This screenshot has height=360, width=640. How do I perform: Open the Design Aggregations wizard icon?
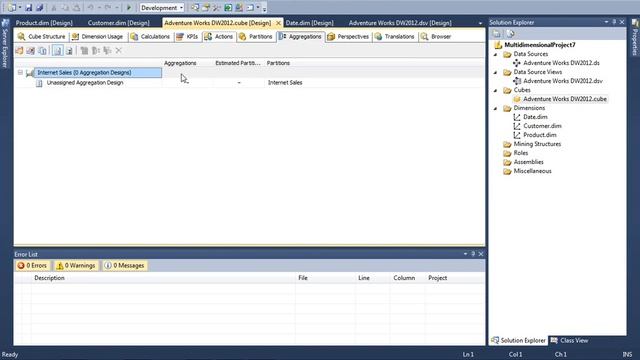pyautogui.click(x=19, y=51)
